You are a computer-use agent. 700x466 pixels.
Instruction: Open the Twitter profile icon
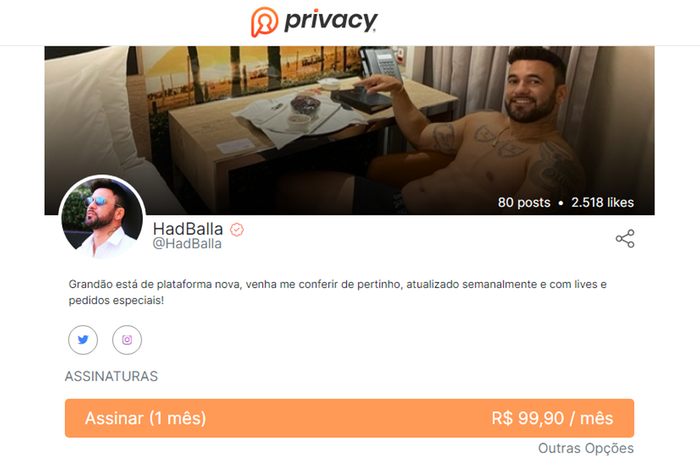[83, 340]
